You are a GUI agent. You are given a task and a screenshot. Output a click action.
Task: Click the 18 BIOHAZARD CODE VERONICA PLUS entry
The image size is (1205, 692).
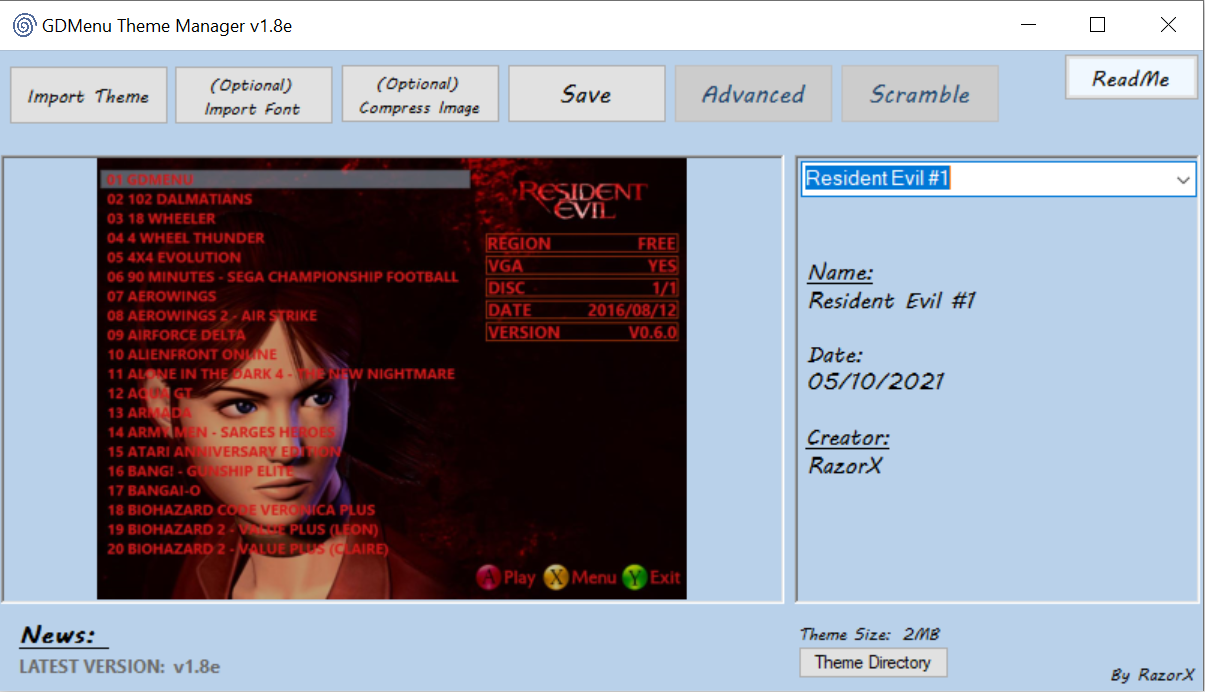241,510
